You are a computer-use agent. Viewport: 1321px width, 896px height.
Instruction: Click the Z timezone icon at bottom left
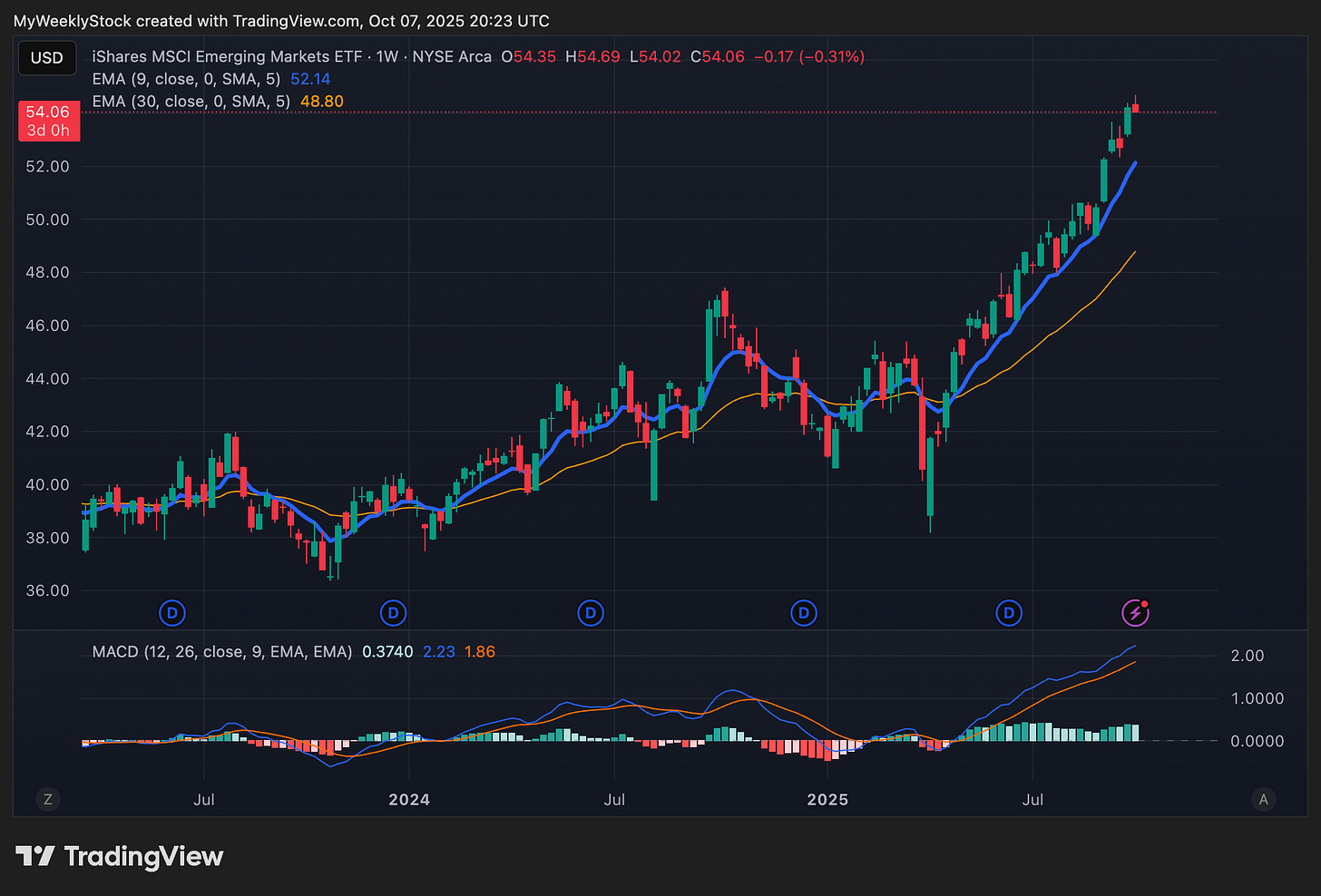[48, 799]
